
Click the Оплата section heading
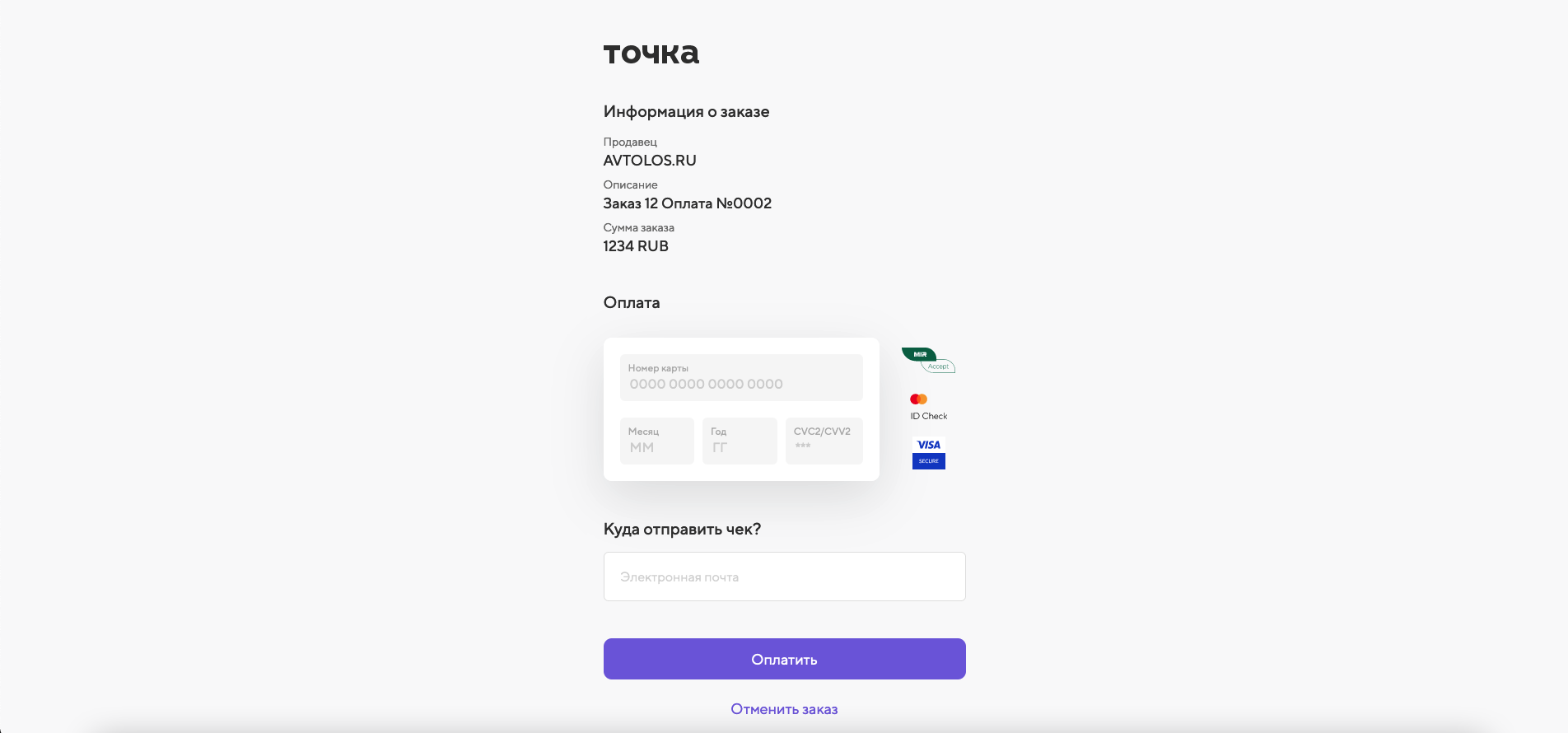point(631,303)
